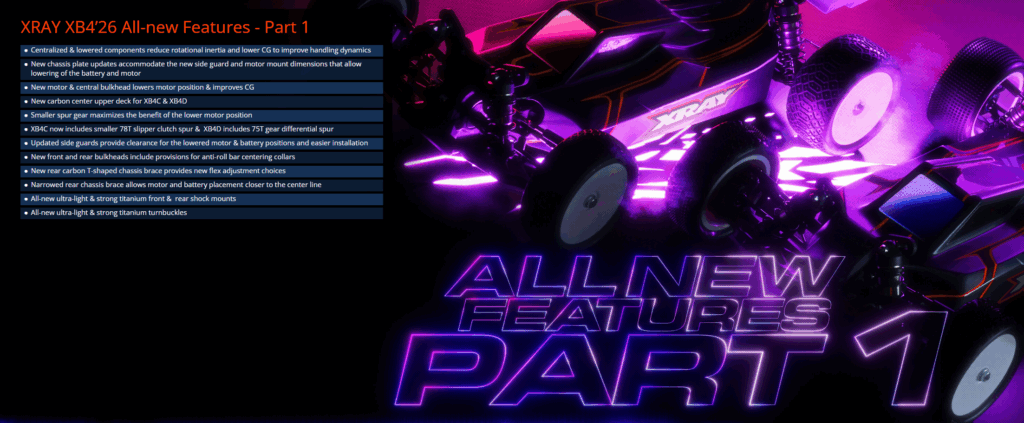Click the 78T slipper clutch spur item
Viewport: 1024px width, 423px height.
[x=201, y=129]
